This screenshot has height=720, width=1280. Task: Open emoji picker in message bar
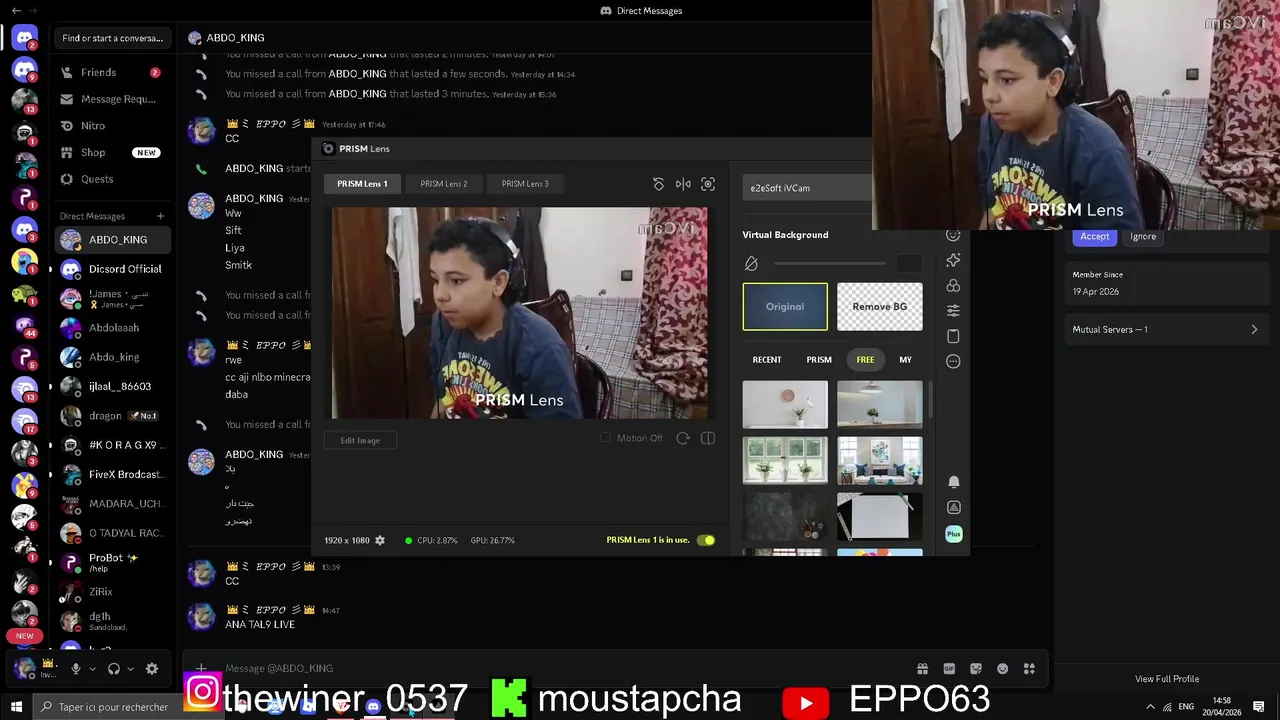click(x=1002, y=669)
